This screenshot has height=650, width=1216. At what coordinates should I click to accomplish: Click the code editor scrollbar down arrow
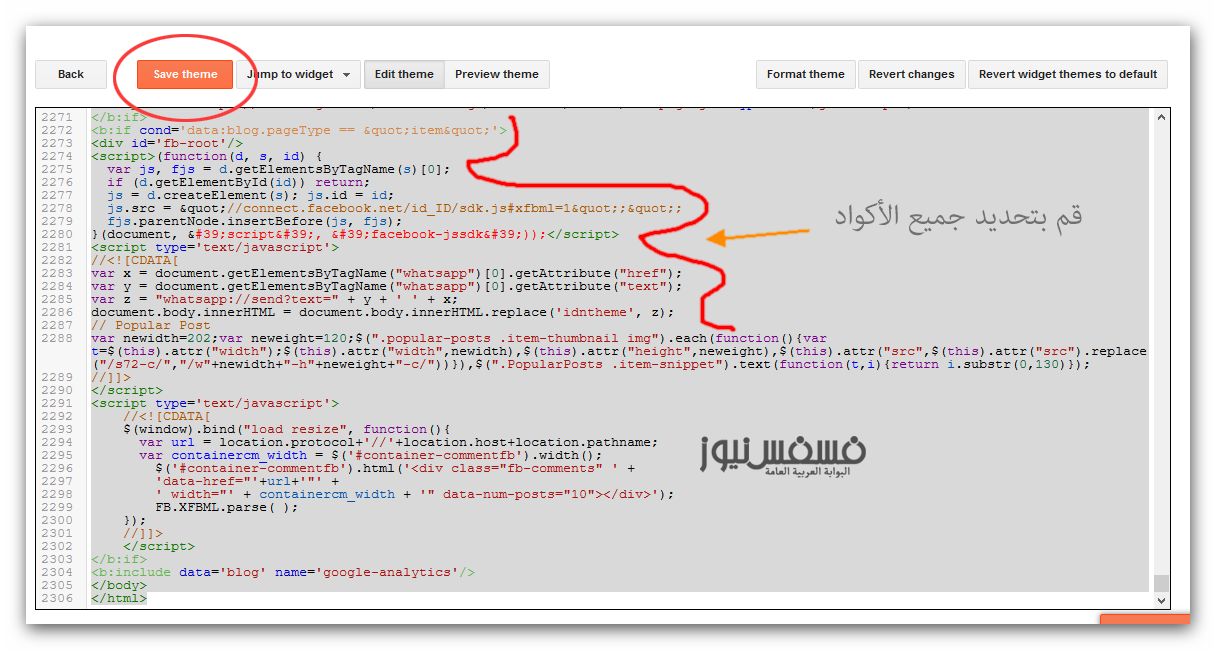(x=1161, y=600)
